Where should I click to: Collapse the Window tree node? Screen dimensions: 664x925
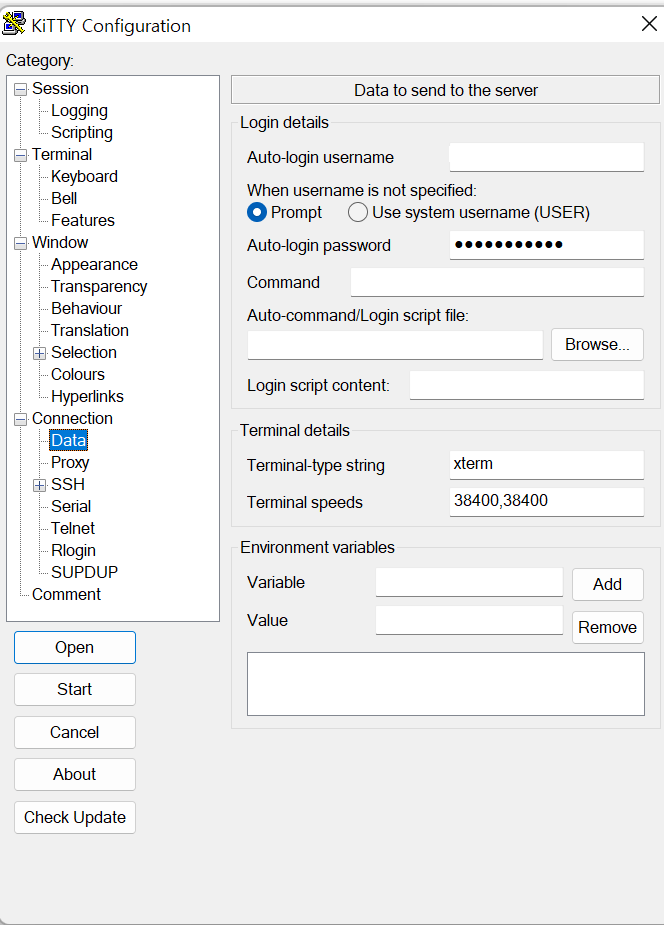pos(21,243)
